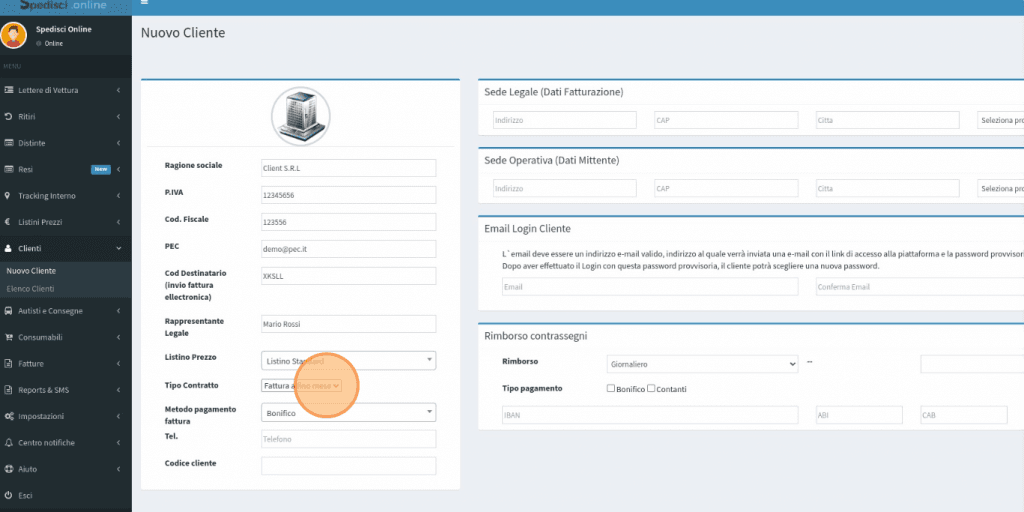Click the Autisti e Consegne truck icon

pos(8,311)
